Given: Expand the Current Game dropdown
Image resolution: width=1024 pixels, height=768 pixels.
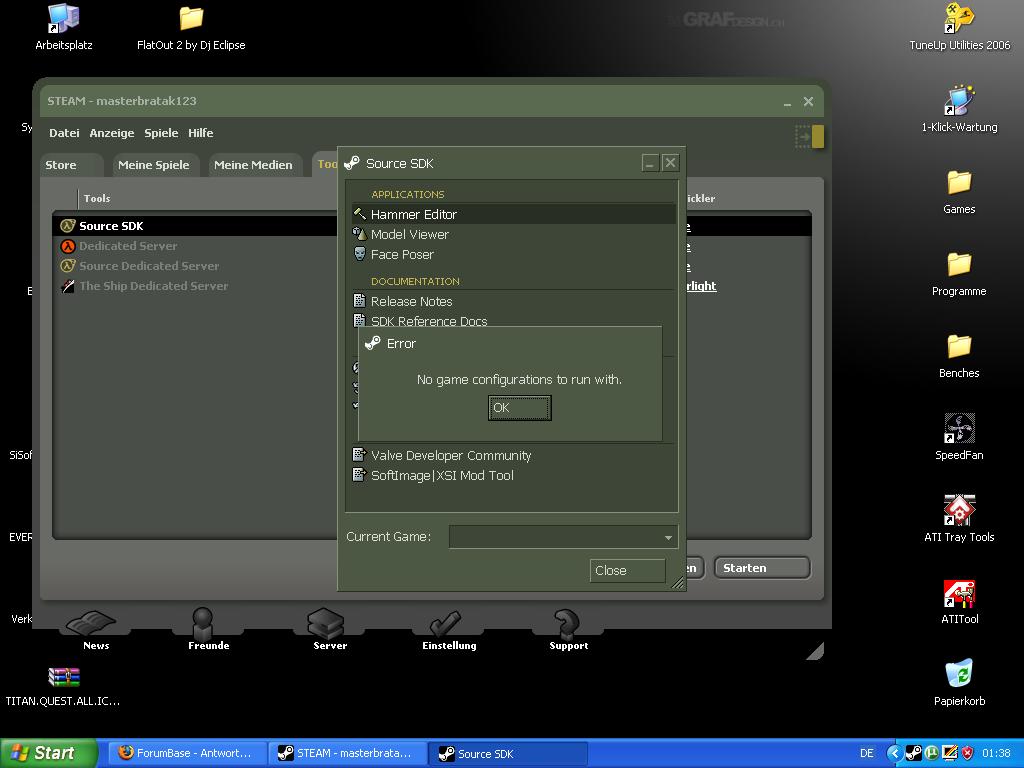Looking at the screenshot, I should click(564, 537).
